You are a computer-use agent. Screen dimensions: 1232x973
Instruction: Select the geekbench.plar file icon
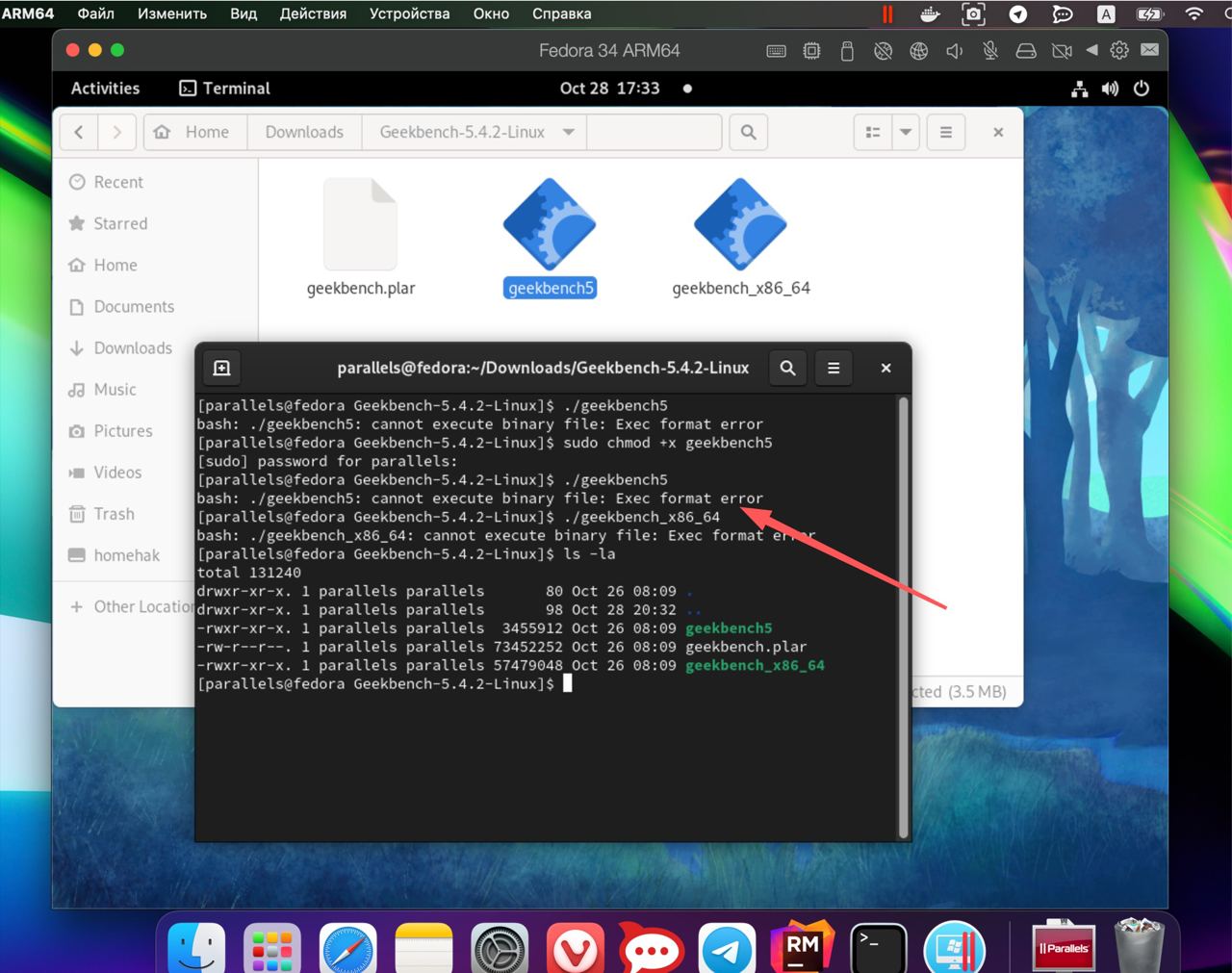[360, 224]
